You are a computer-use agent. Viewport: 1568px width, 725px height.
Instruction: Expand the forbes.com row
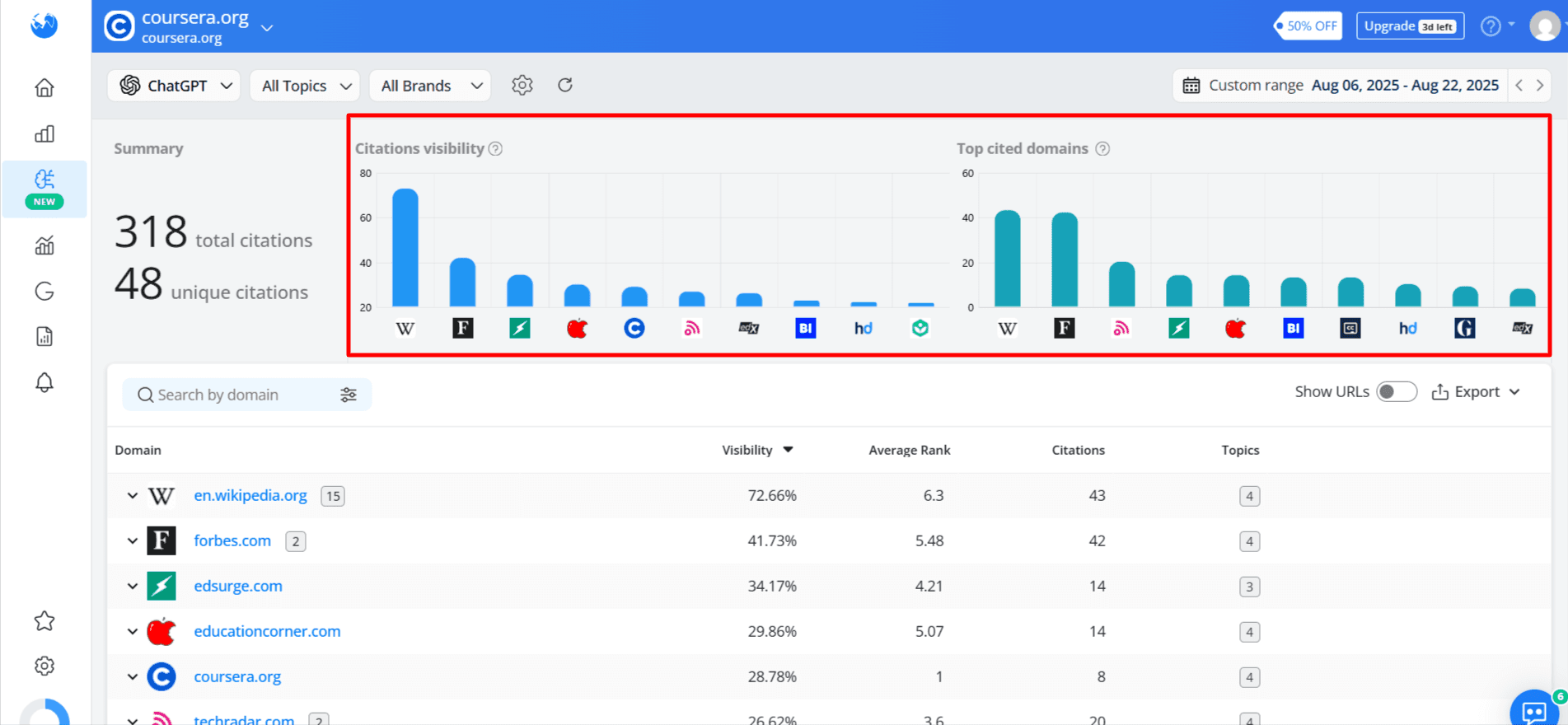click(x=133, y=541)
